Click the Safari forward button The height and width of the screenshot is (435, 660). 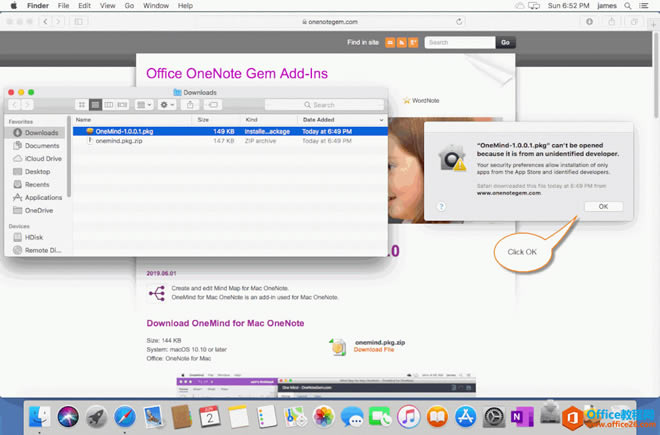[58, 21]
